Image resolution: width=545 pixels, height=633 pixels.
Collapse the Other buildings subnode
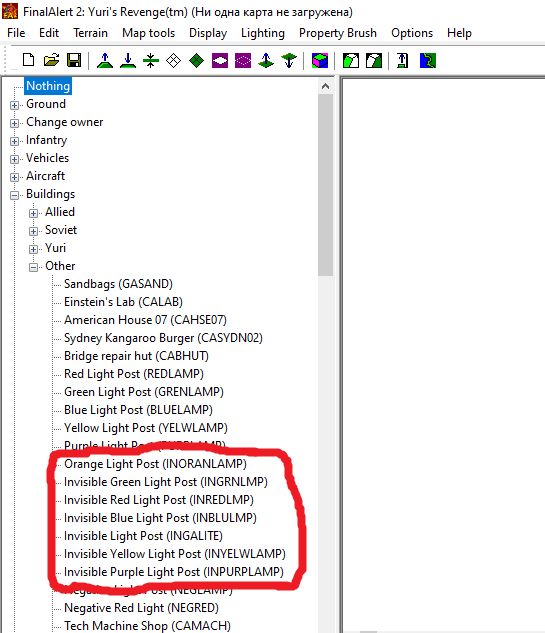click(34, 267)
